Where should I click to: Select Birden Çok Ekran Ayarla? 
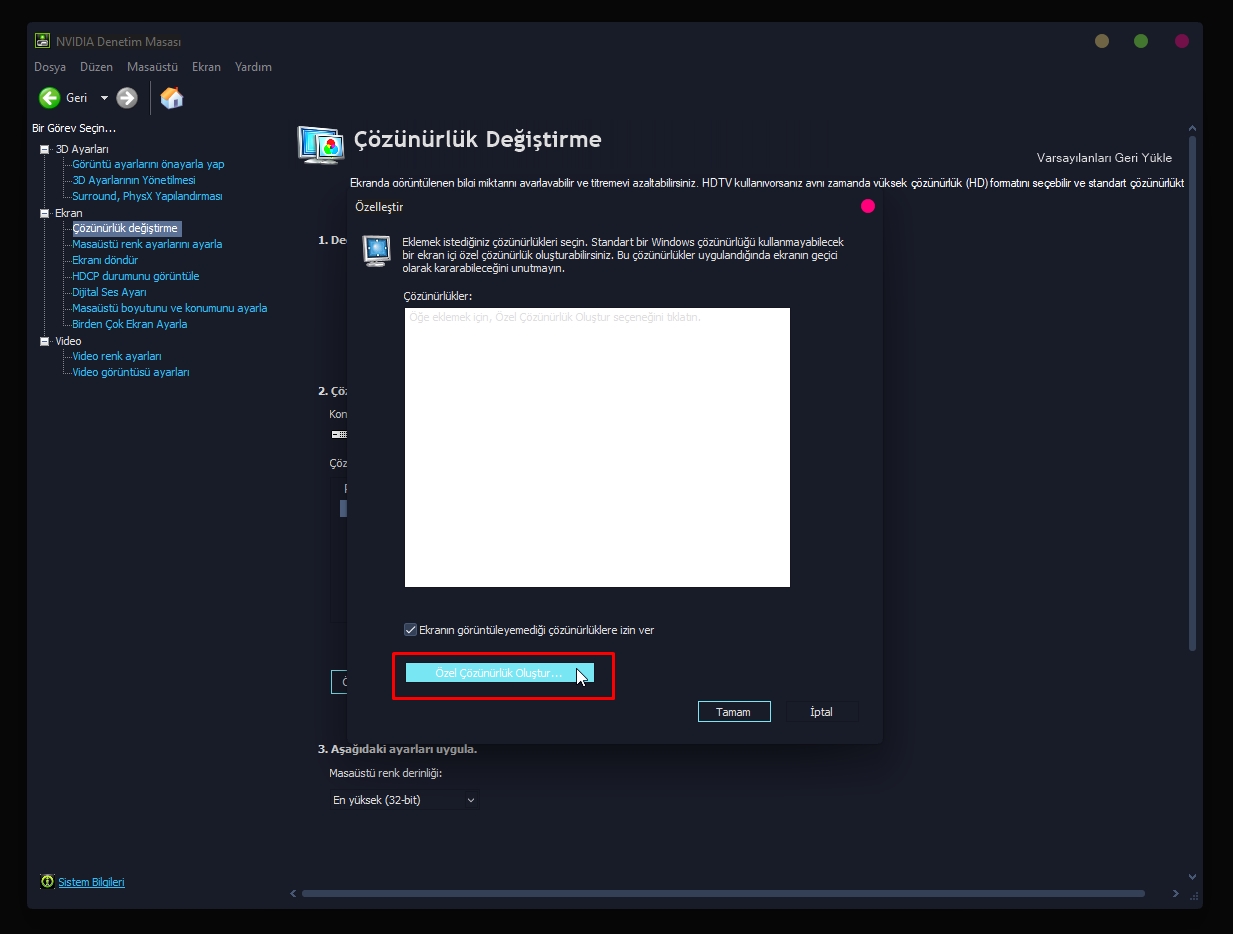coord(129,324)
